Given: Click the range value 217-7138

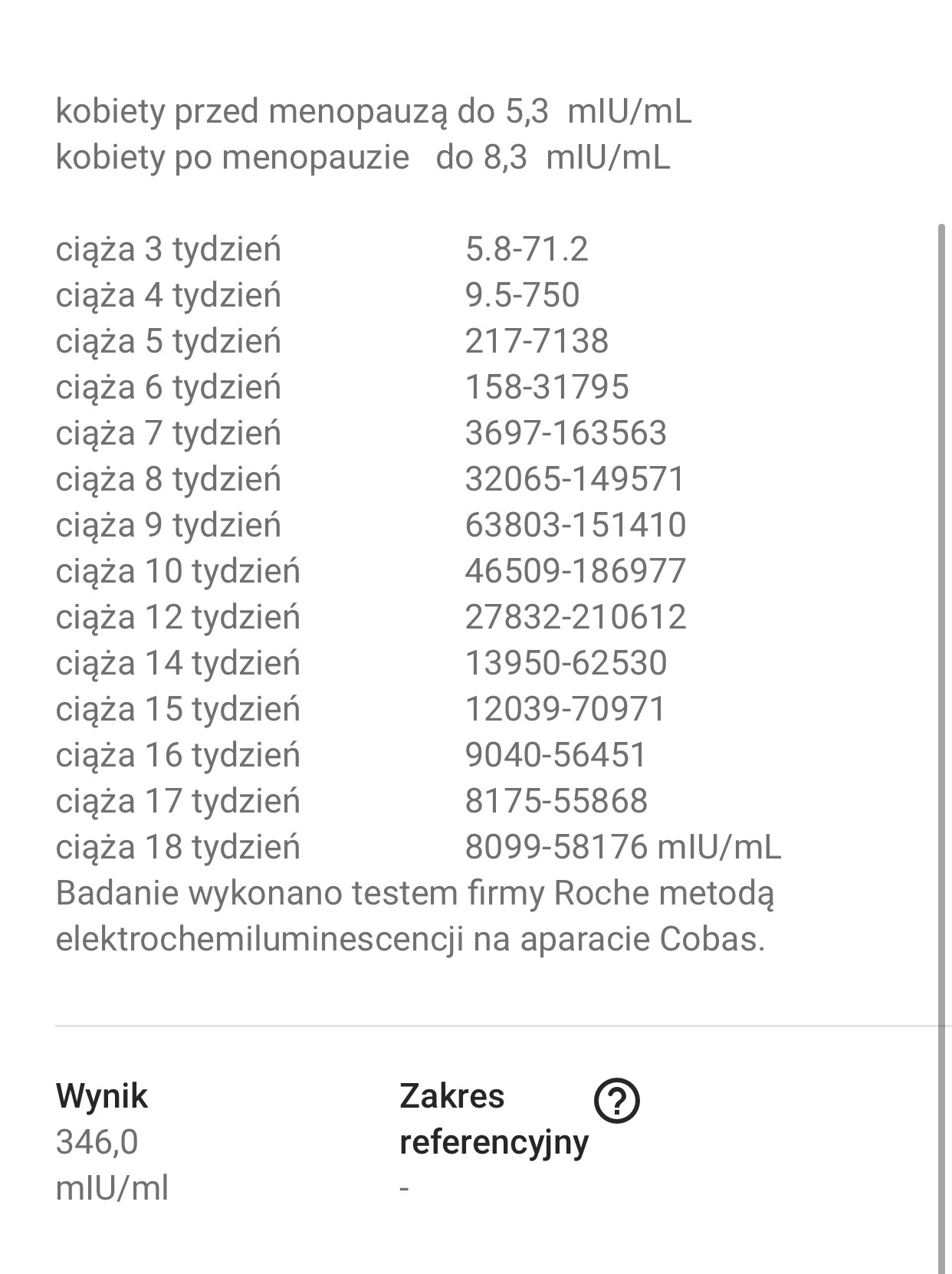Looking at the screenshot, I should (x=537, y=341).
